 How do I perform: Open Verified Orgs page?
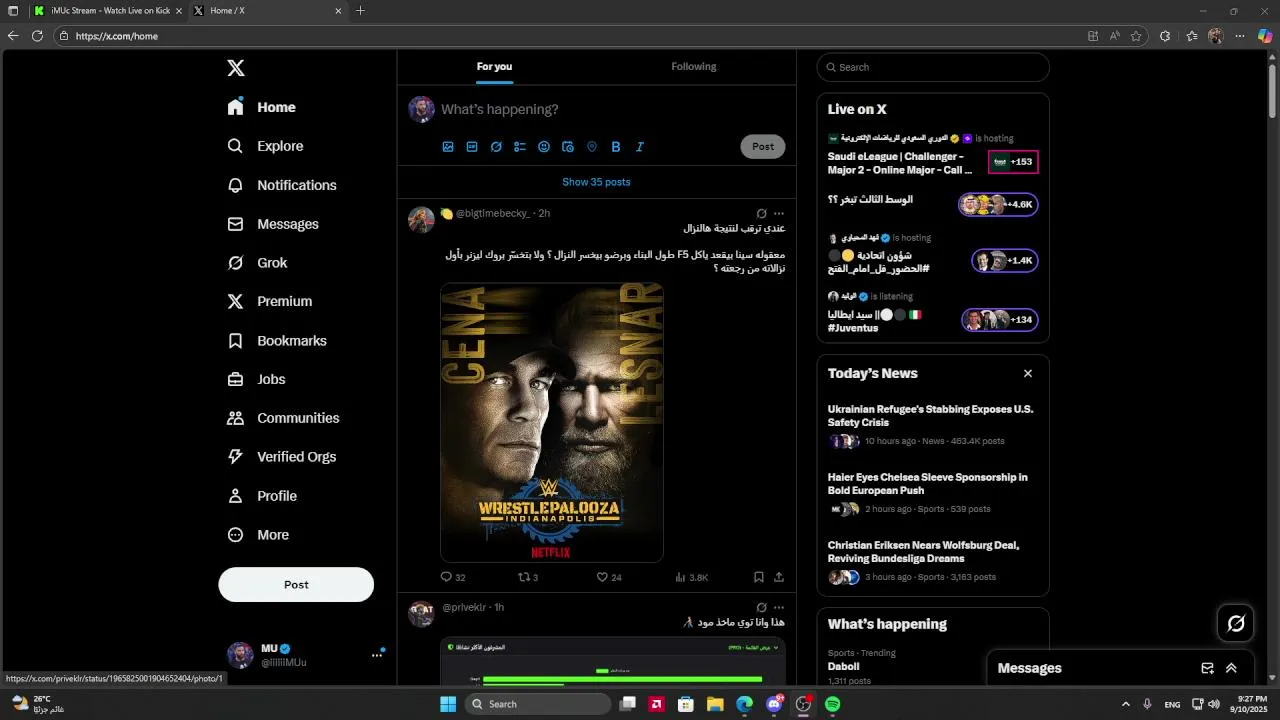pyautogui.click(x=282, y=456)
